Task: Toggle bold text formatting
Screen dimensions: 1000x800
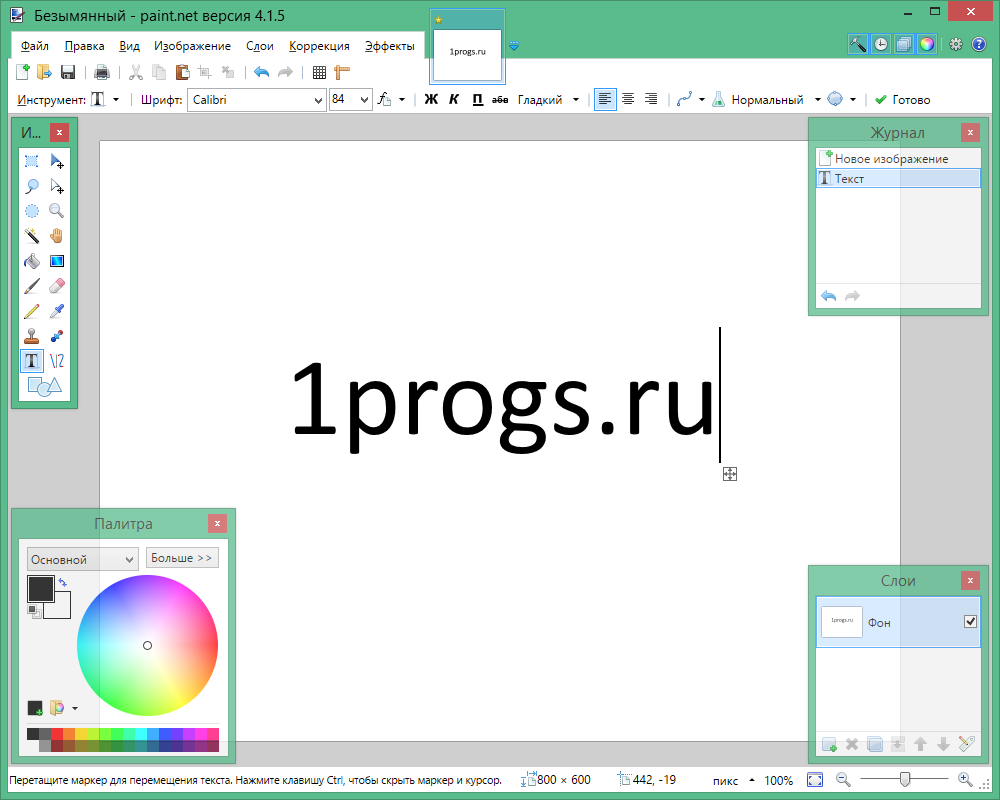Action: pos(431,99)
